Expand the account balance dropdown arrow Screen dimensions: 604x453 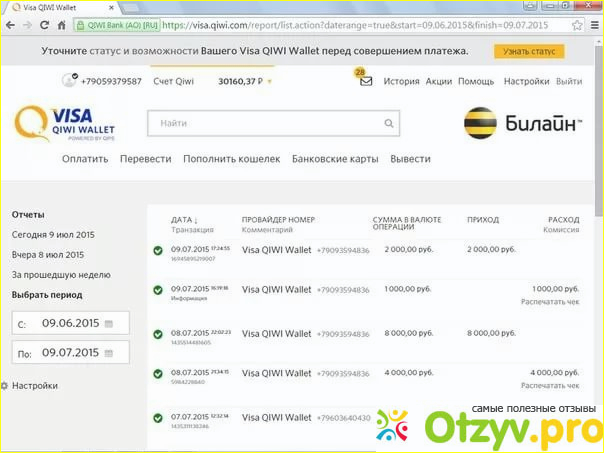click(269, 82)
